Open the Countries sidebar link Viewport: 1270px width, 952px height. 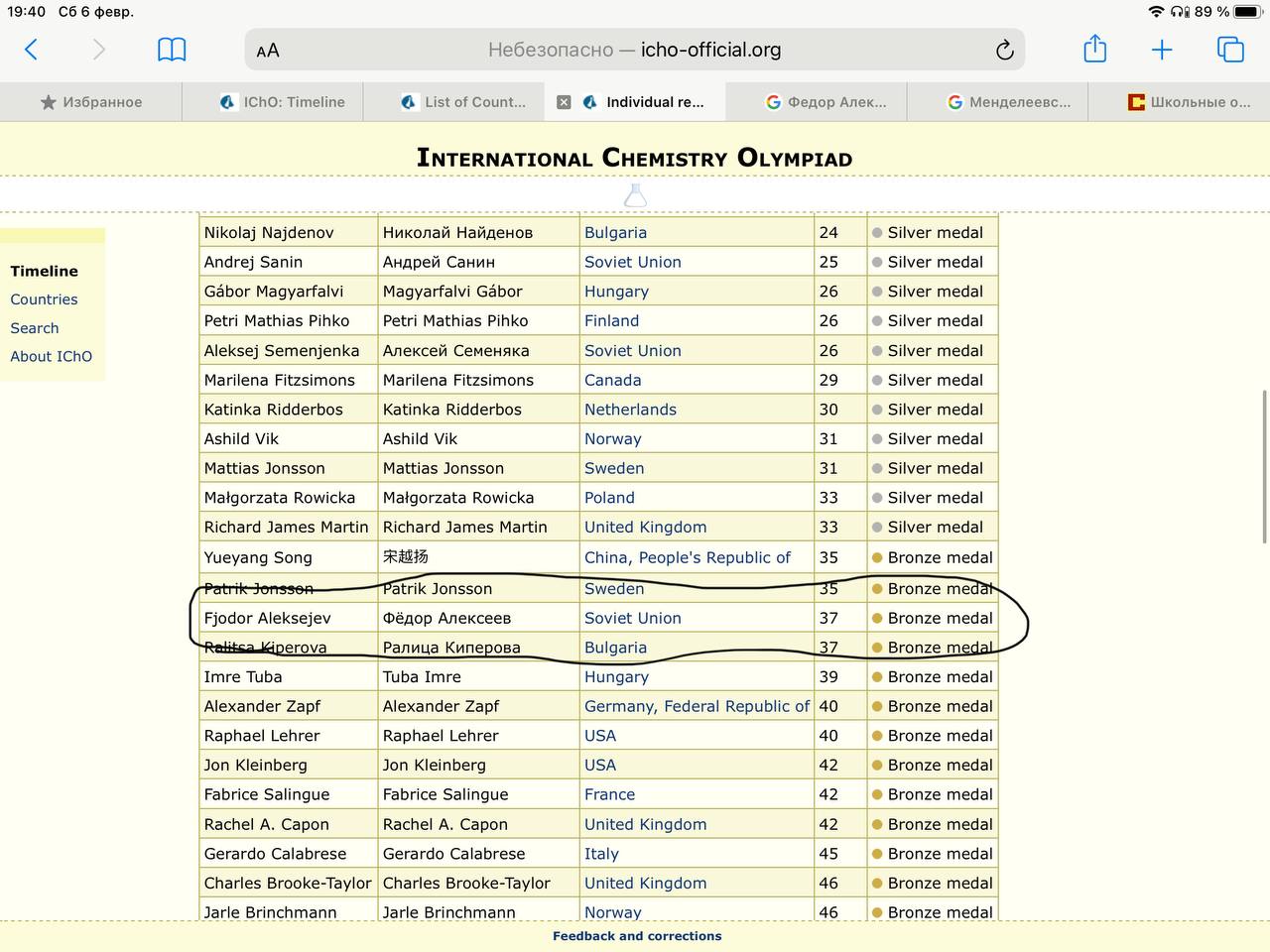click(44, 299)
